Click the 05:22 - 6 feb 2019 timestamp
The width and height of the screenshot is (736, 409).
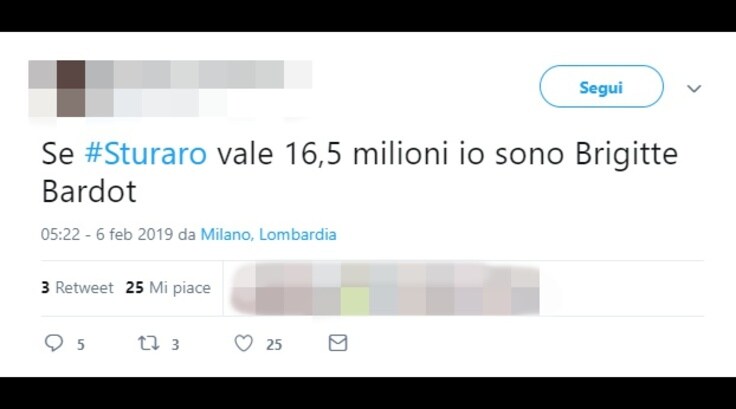(107, 234)
